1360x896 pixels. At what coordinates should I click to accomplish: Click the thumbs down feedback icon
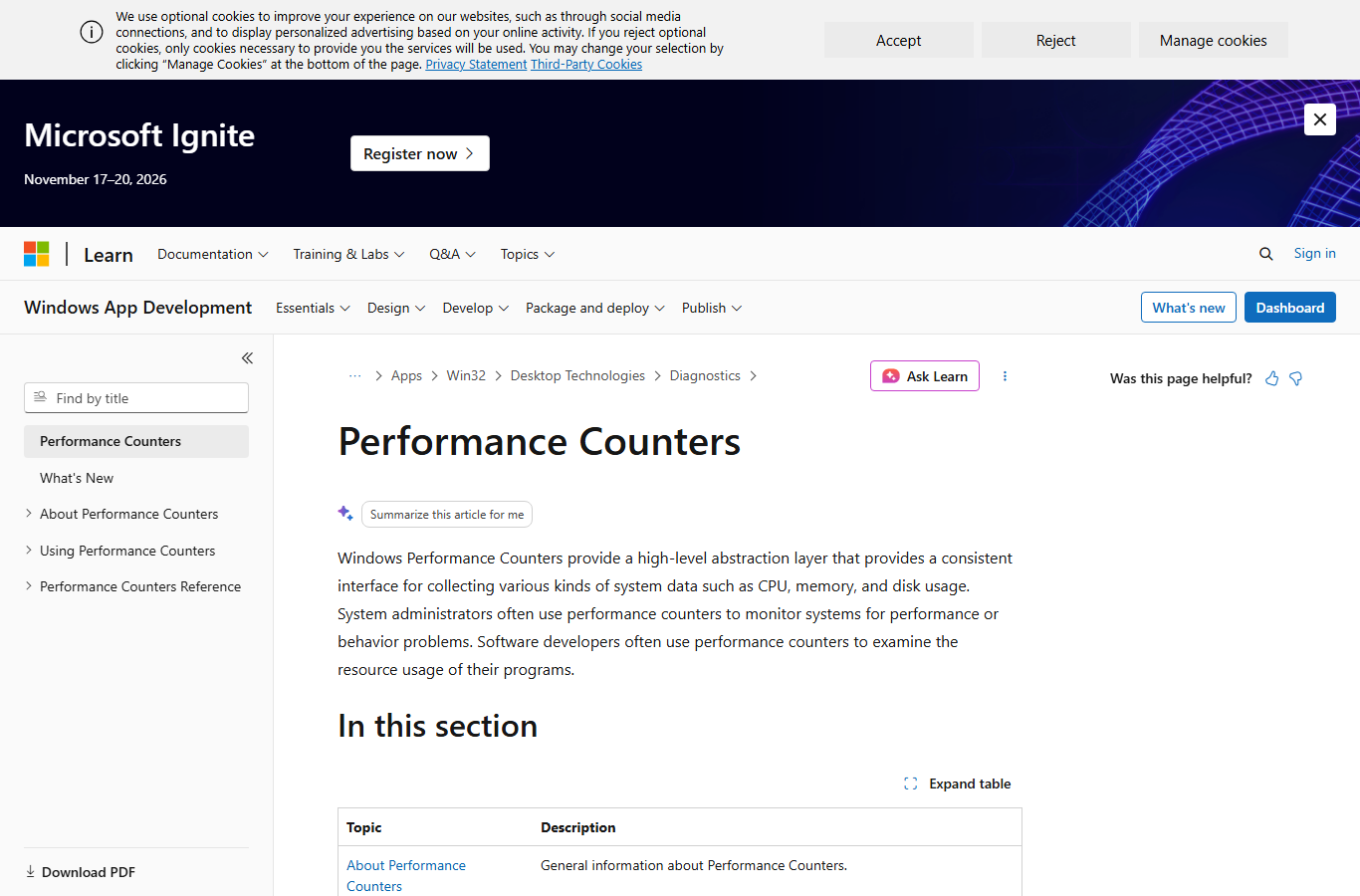[x=1295, y=378]
